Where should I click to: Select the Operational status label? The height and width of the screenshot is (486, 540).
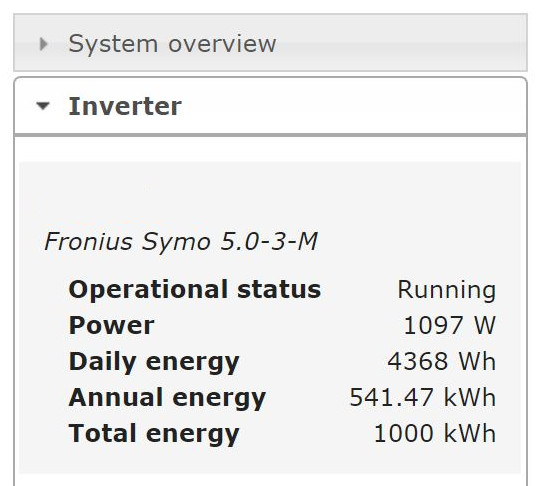pos(195,289)
